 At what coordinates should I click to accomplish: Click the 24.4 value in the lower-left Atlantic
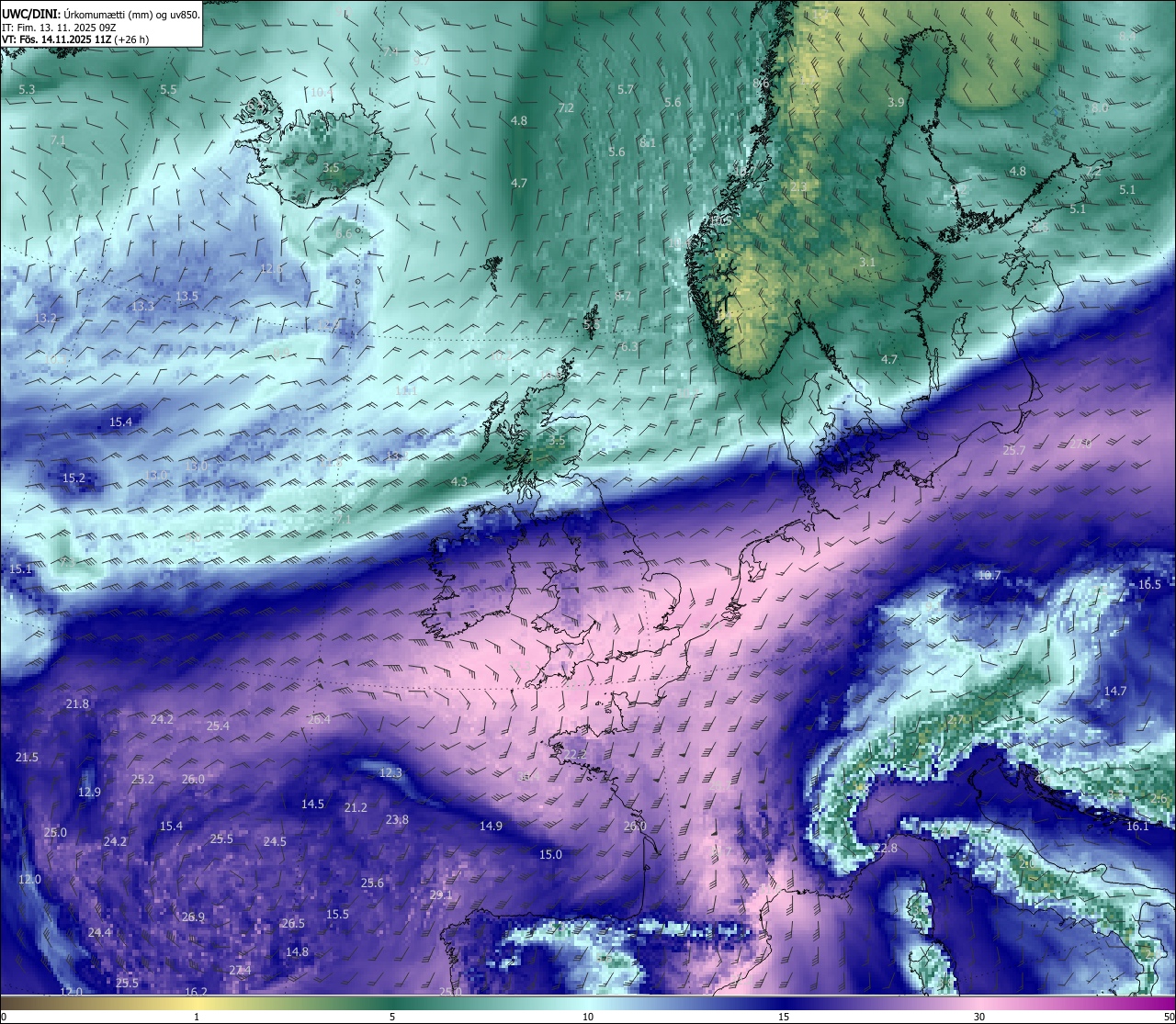(99, 932)
